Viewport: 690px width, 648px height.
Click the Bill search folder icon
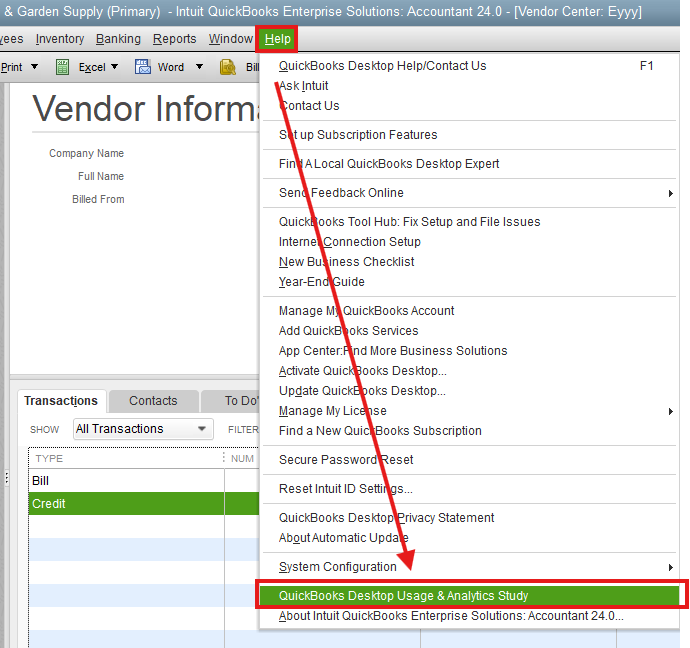(x=228, y=67)
